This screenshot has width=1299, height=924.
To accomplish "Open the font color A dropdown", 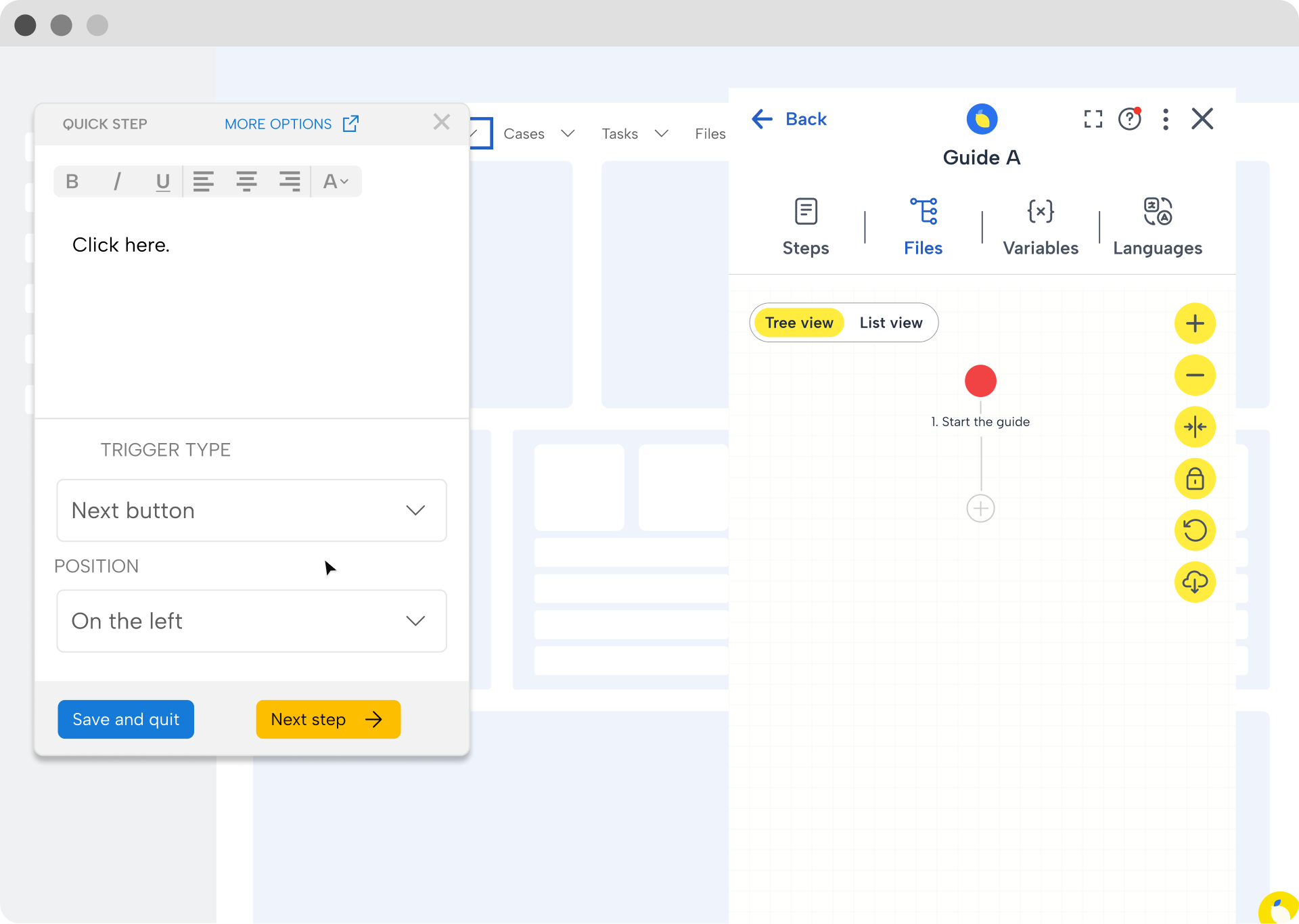I will click(336, 181).
